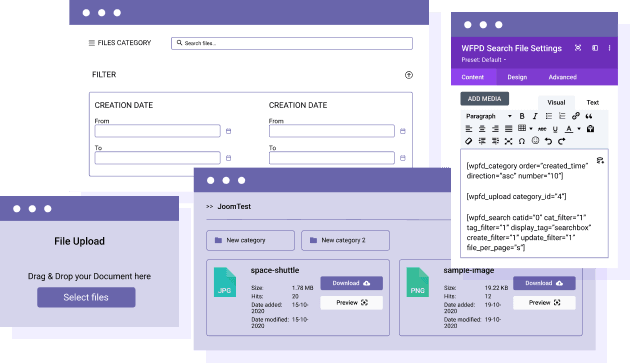Click inside the shortcode editor text area

point(534,203)
